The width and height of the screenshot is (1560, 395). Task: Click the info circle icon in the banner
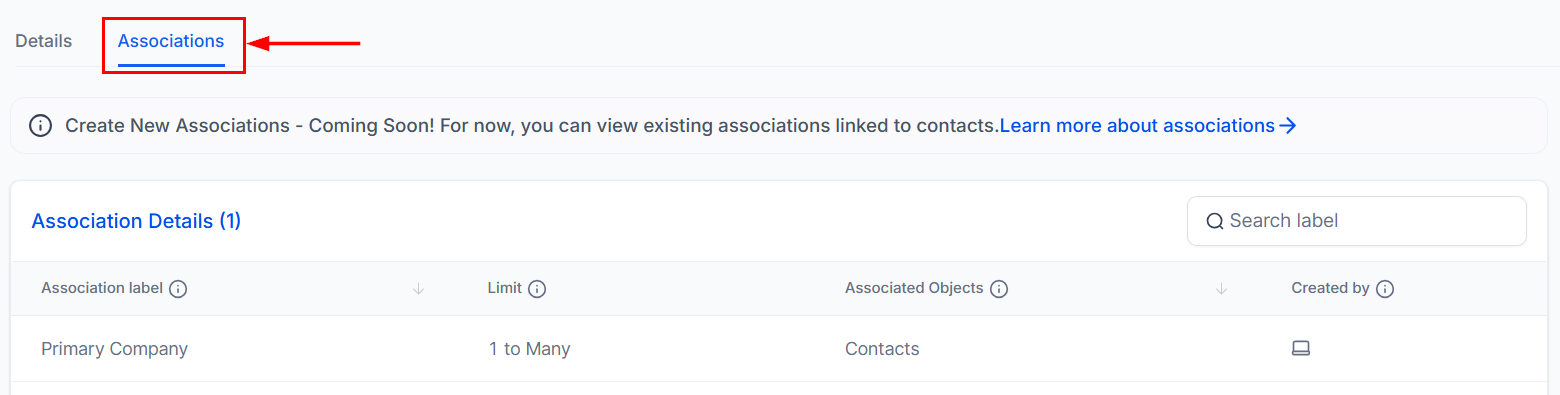coord(40,126)
